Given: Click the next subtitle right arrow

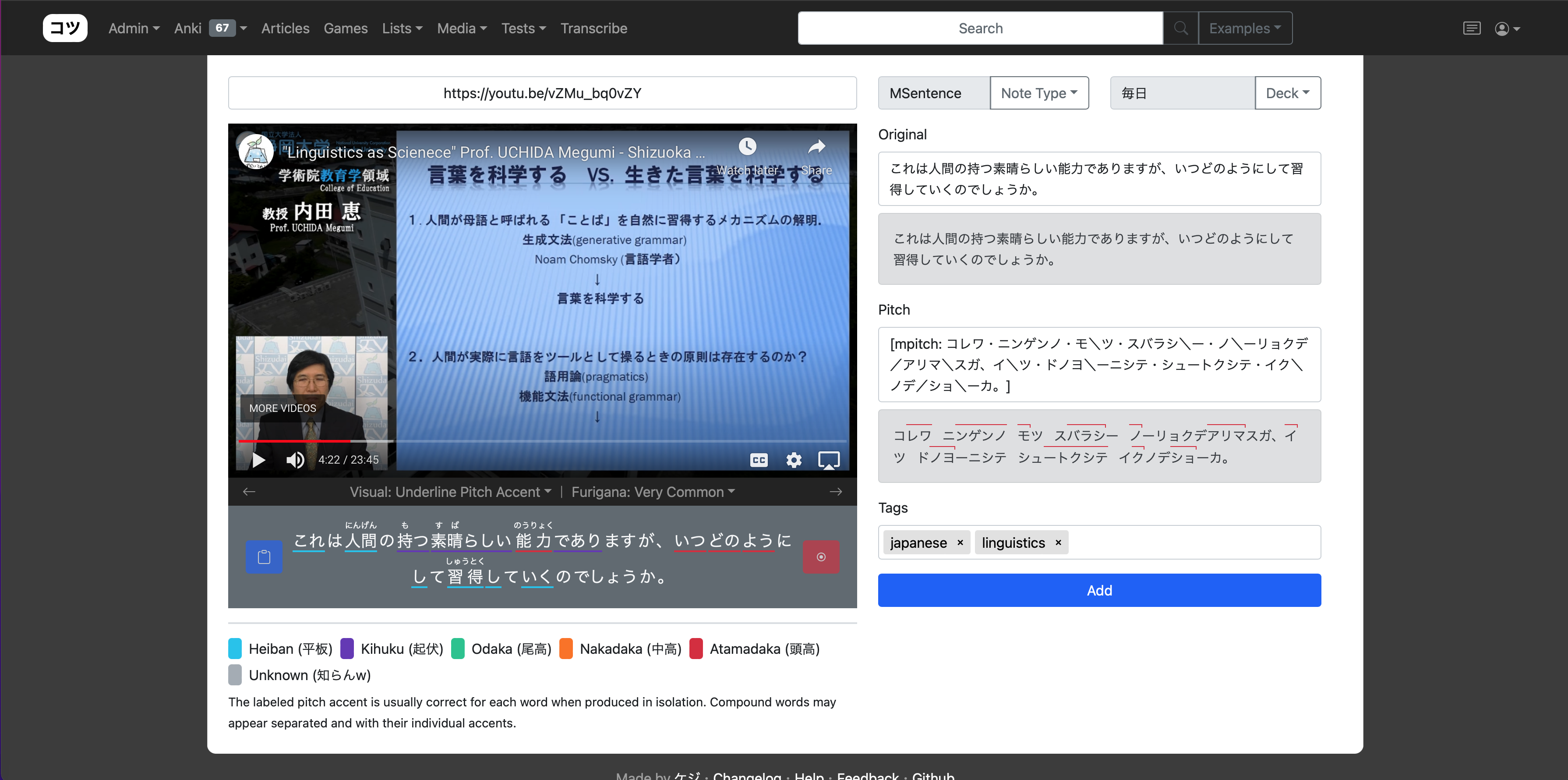Looking at the screenshot, I should click(836, 491).
